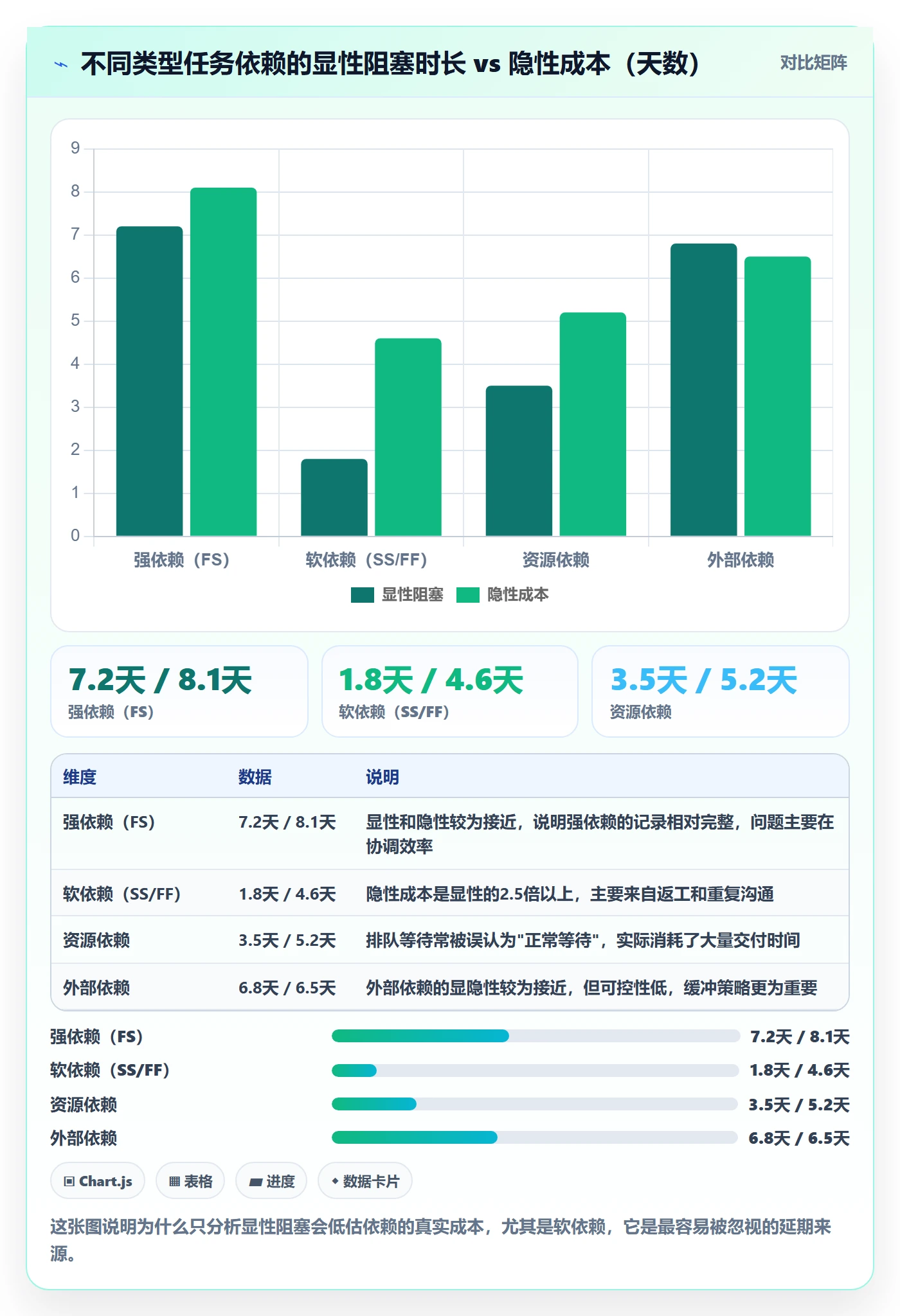Select the 软依赖（SS/FF） table row name
The image size is (900, 1316).
point(122,894)
